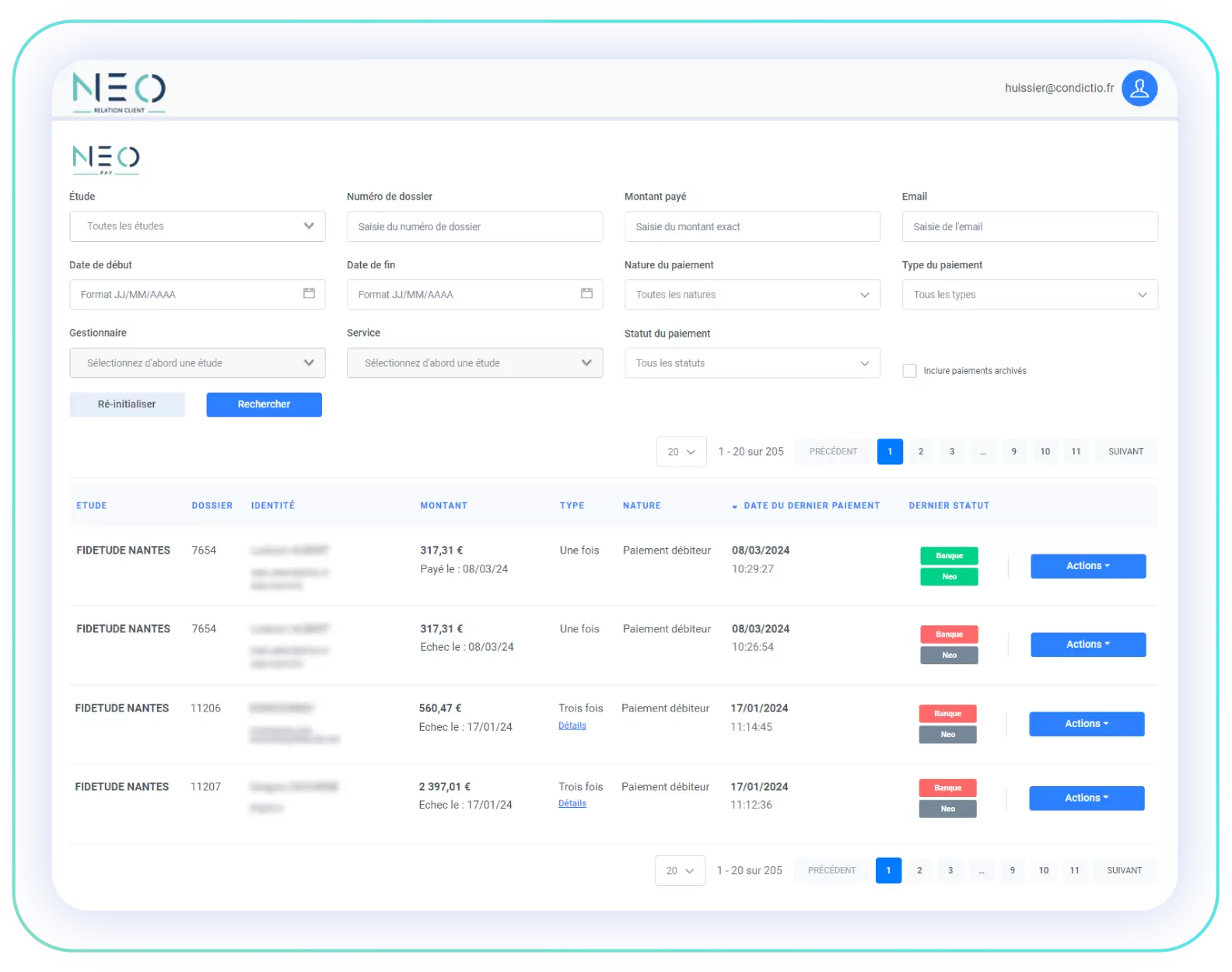Click the NEO Relation Client logo

[x=119, y=93]
